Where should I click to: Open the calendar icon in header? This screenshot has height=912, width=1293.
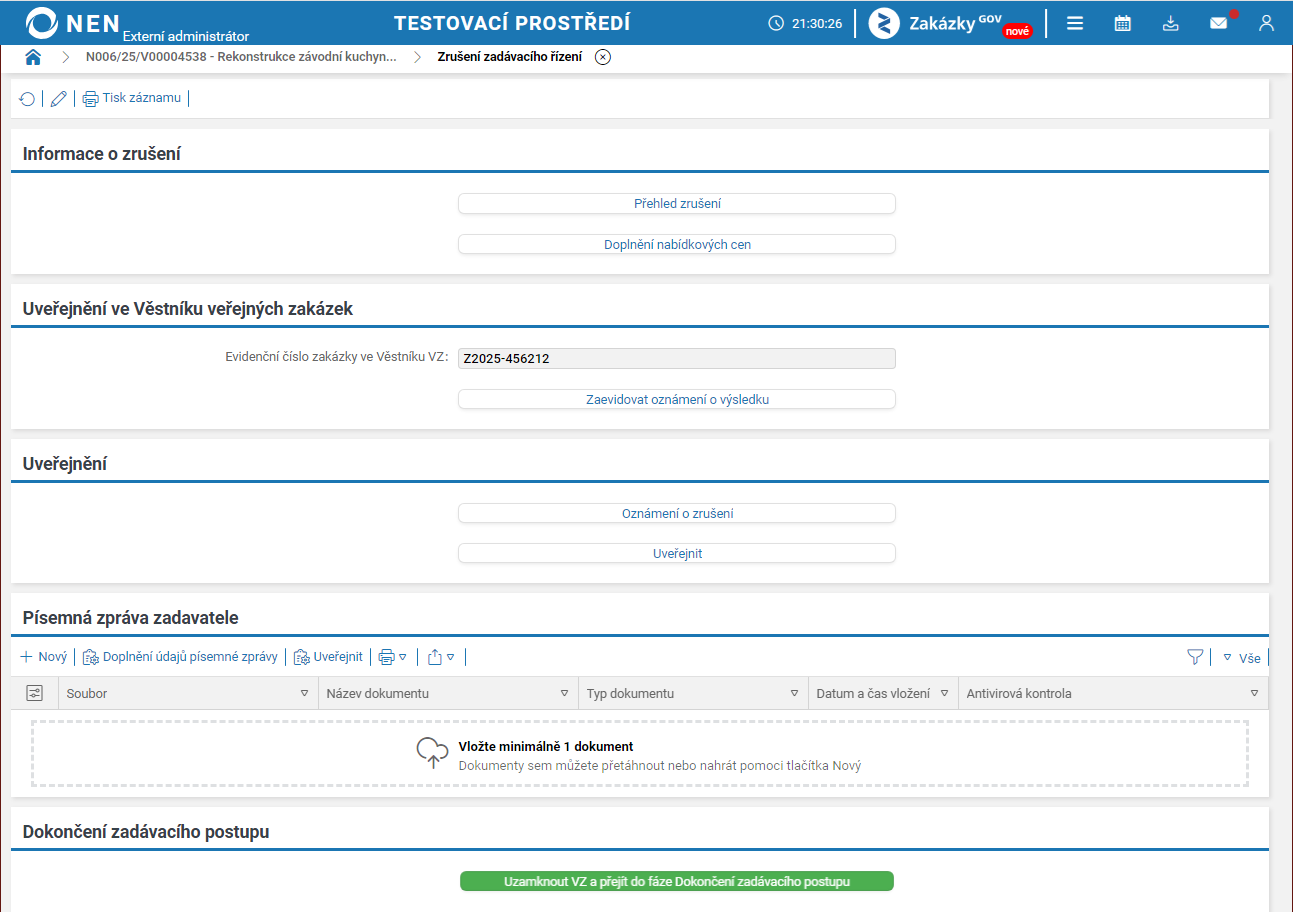pos(1122,23)
